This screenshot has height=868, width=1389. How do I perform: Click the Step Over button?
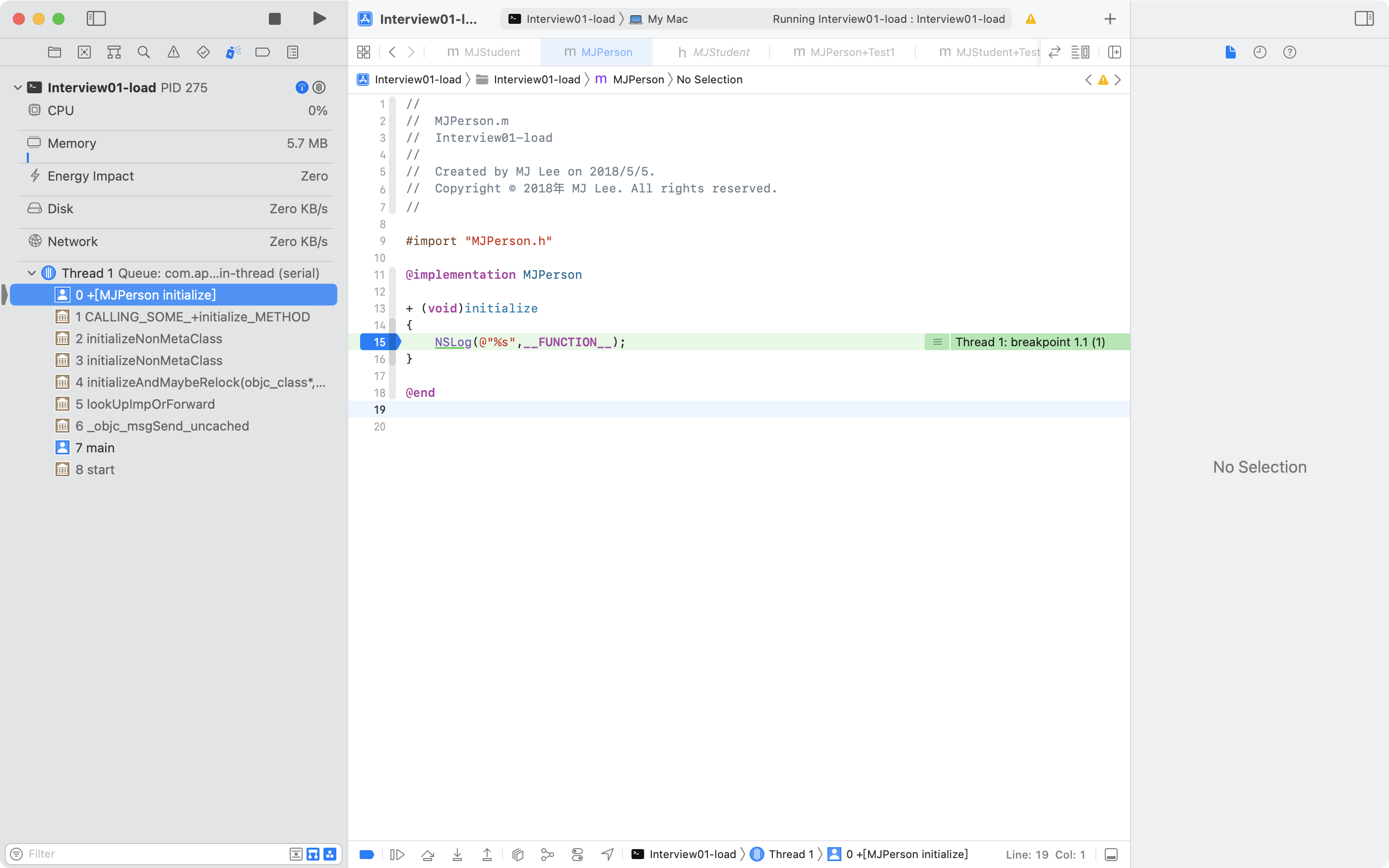(x=428, y=854)
